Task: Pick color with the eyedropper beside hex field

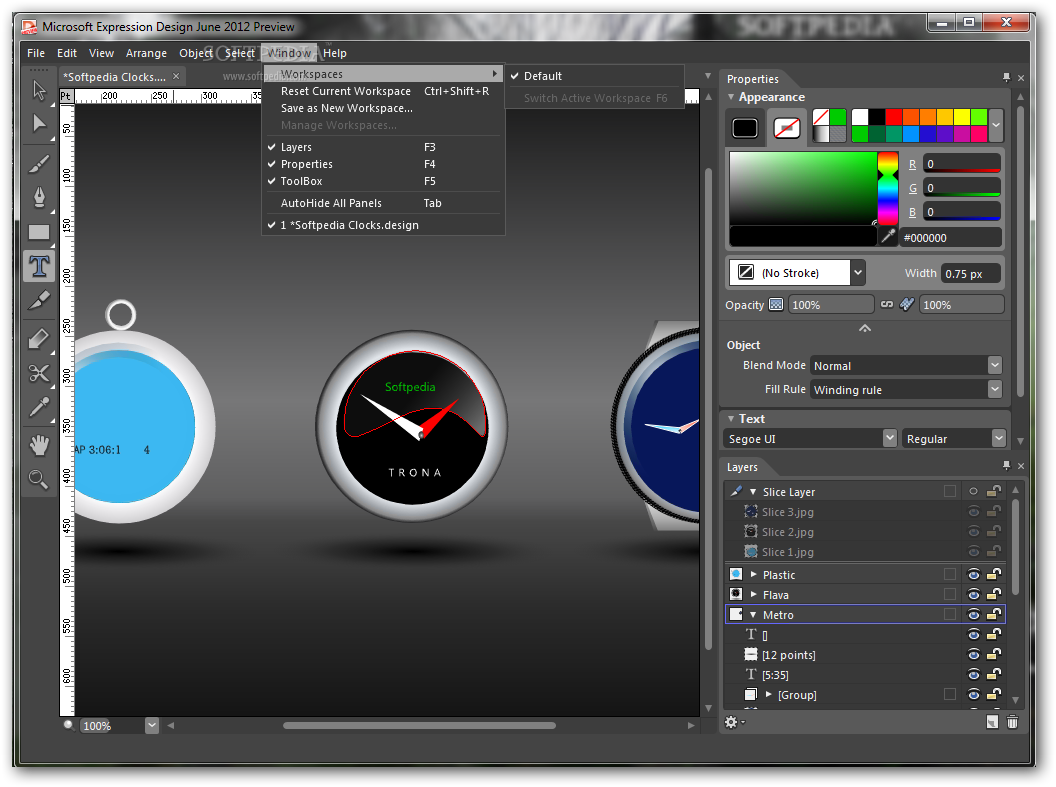Action: pos(888,236)
